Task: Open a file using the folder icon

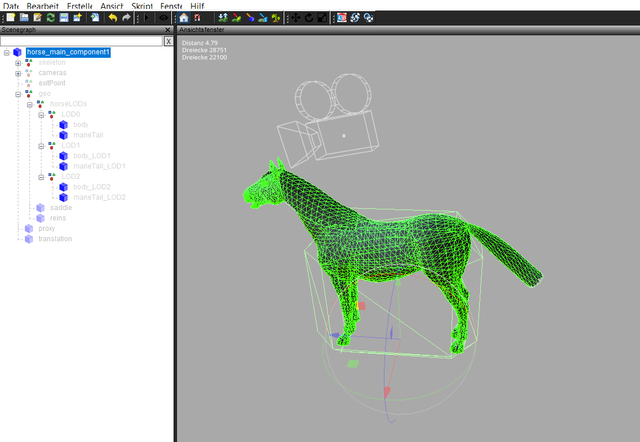Action: coord(24,18)
